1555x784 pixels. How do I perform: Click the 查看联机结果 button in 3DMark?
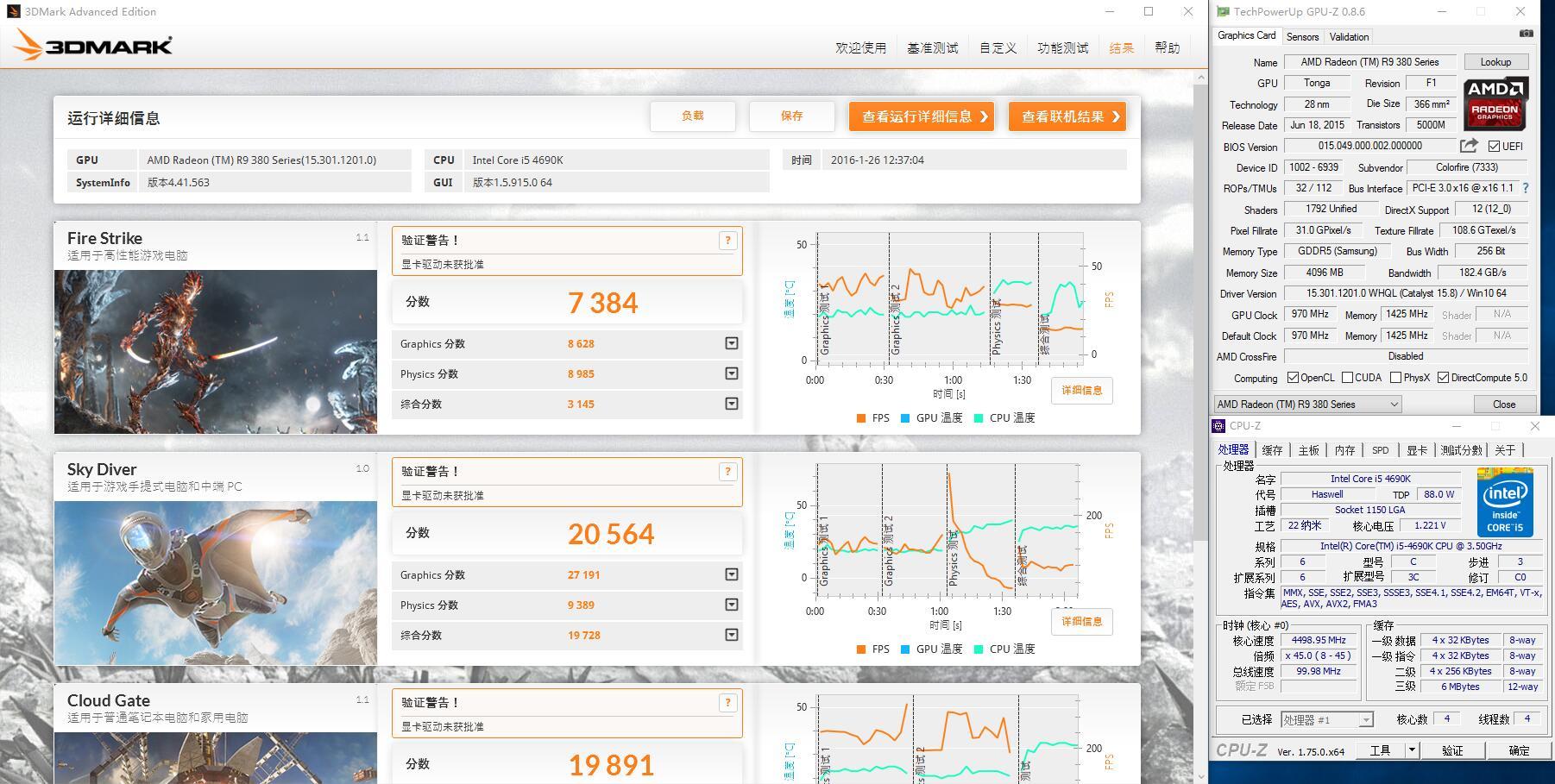pos(1067,116)
